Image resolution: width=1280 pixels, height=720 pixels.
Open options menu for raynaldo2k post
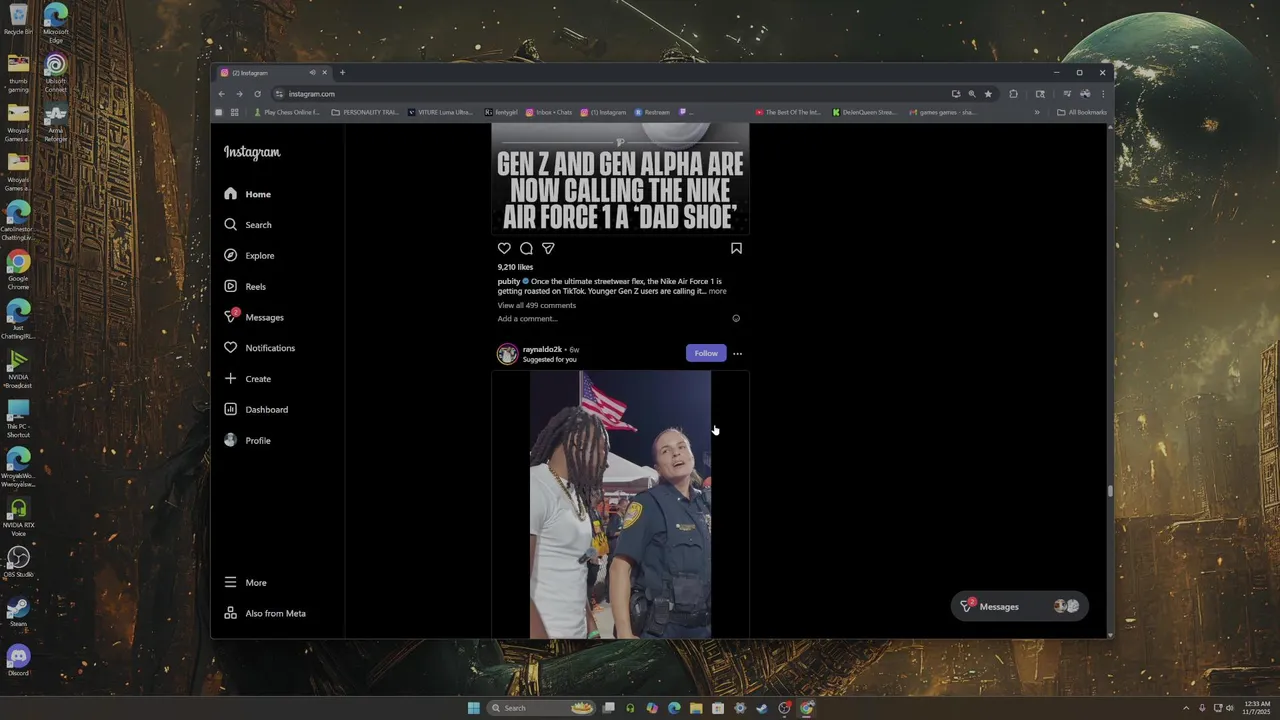[738, 353]
